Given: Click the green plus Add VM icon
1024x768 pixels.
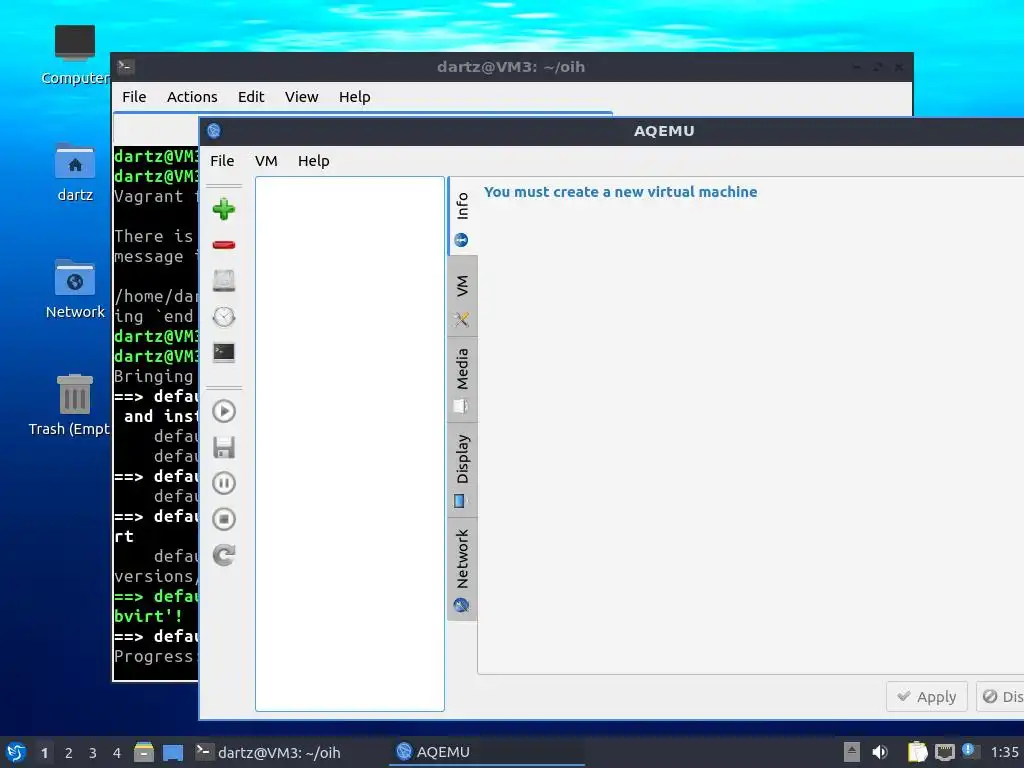Looking at the screenshot, I should pos(223,209).
